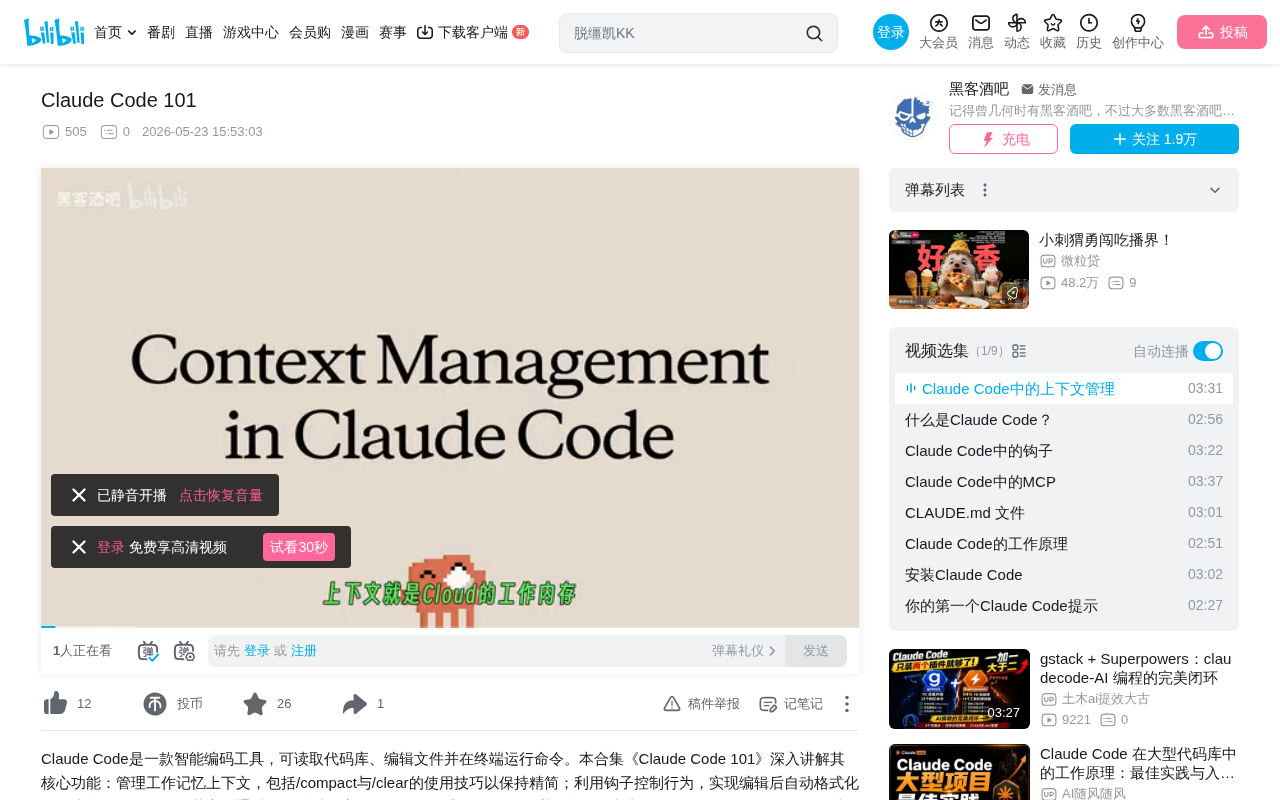
Task: Open the 创作中心 creator center icon
Action: tap(1138, 32)
